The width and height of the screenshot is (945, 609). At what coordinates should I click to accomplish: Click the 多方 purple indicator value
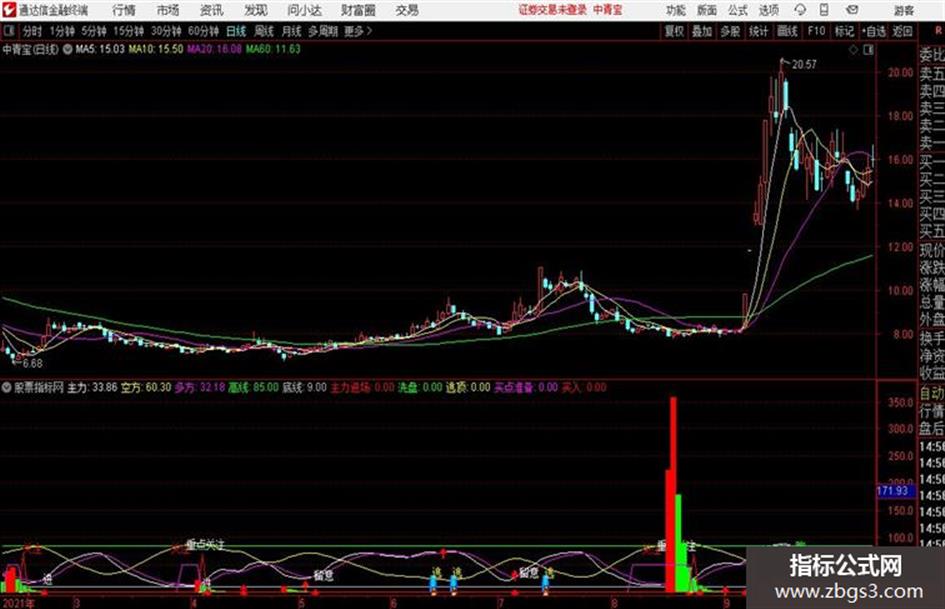tap(200, 387)
